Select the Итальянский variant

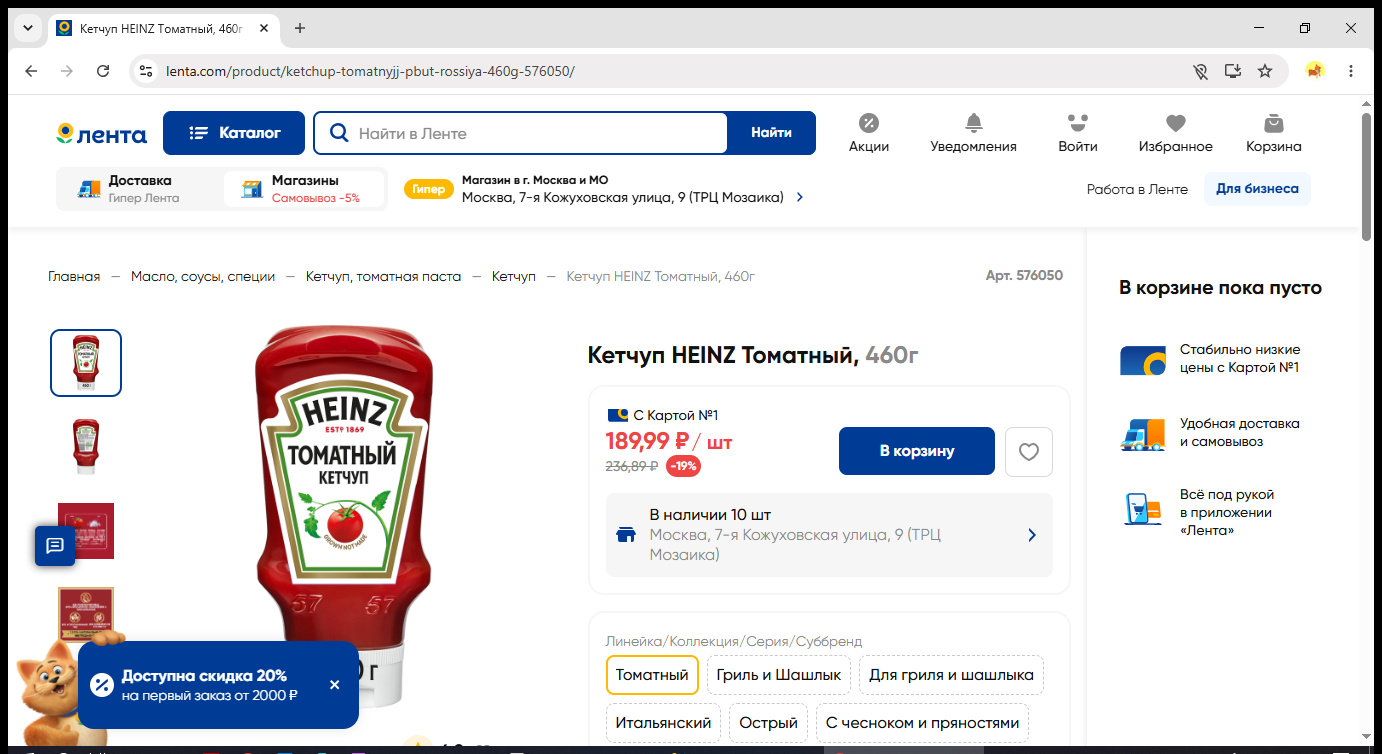point(663,723)
